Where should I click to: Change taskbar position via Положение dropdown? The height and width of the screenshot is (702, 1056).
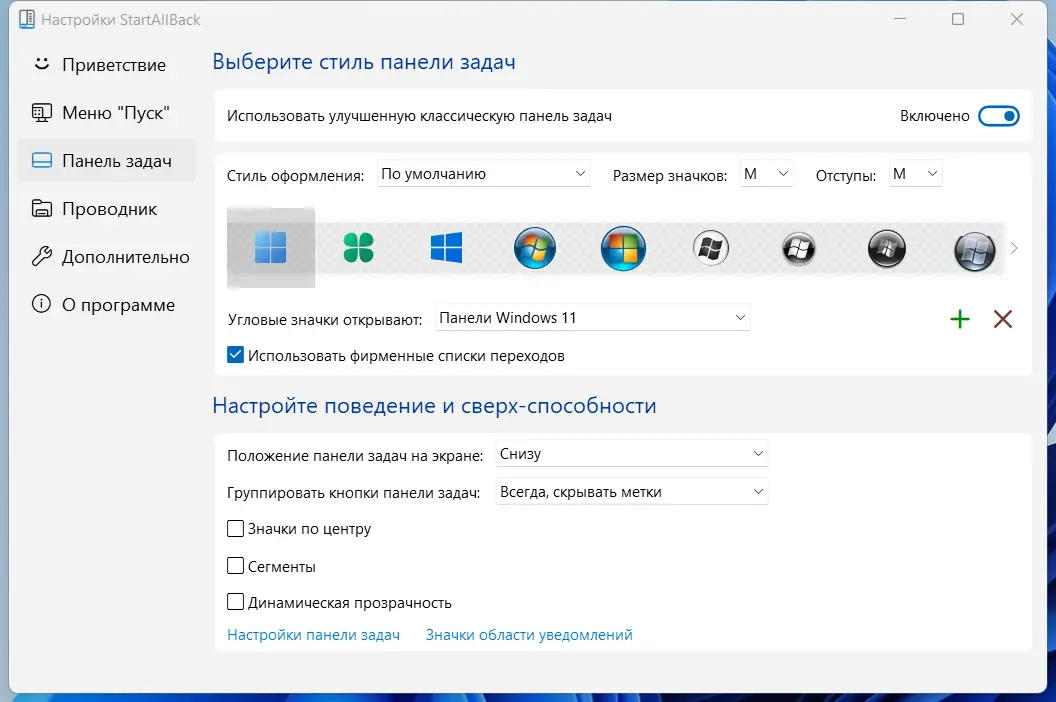pos(631,453)
